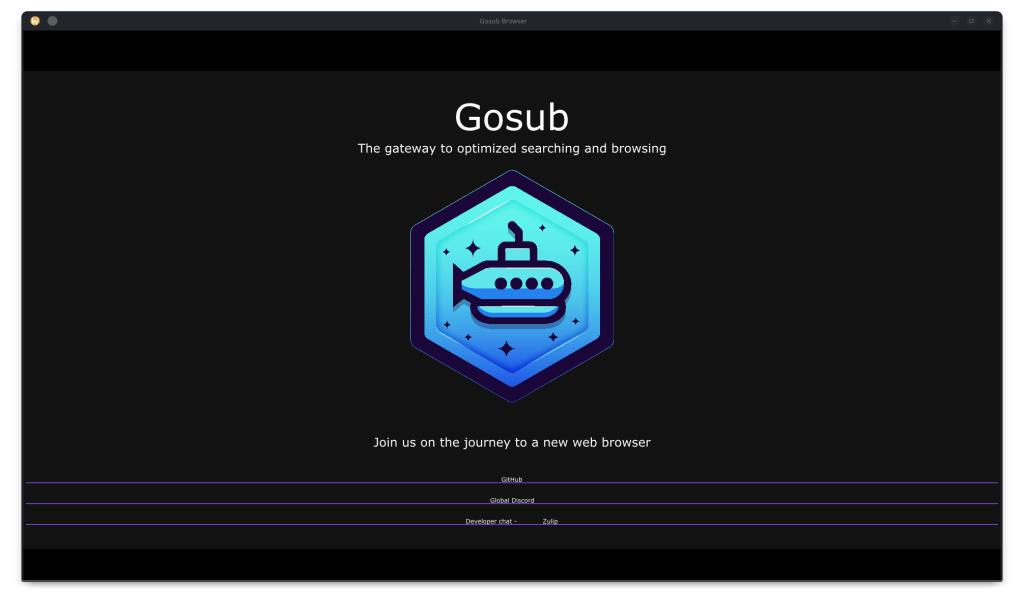Click the black header bar above the page

pyautogui.click(x=511, y=50)
